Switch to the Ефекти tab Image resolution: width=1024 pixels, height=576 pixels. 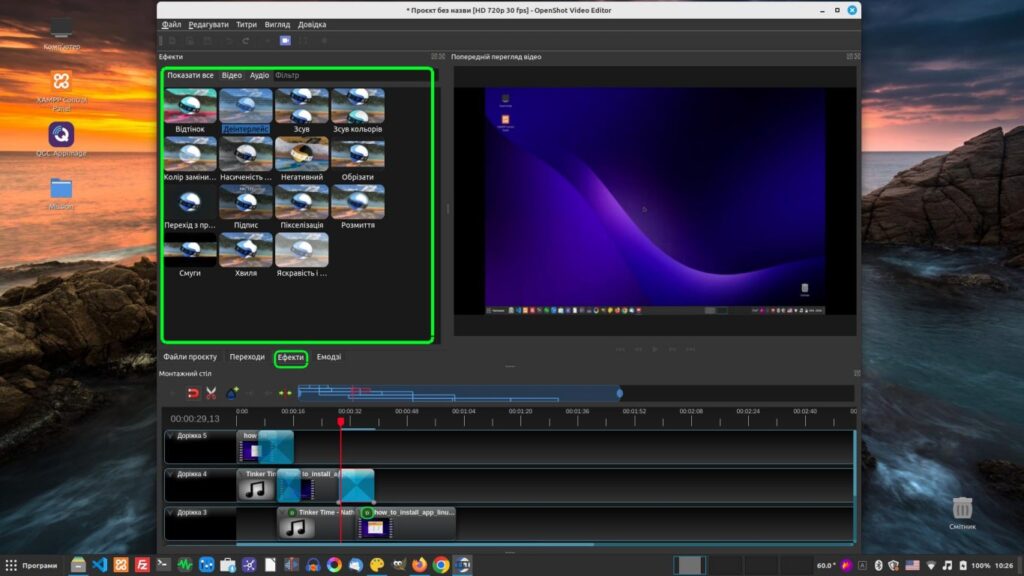point(291,358)
